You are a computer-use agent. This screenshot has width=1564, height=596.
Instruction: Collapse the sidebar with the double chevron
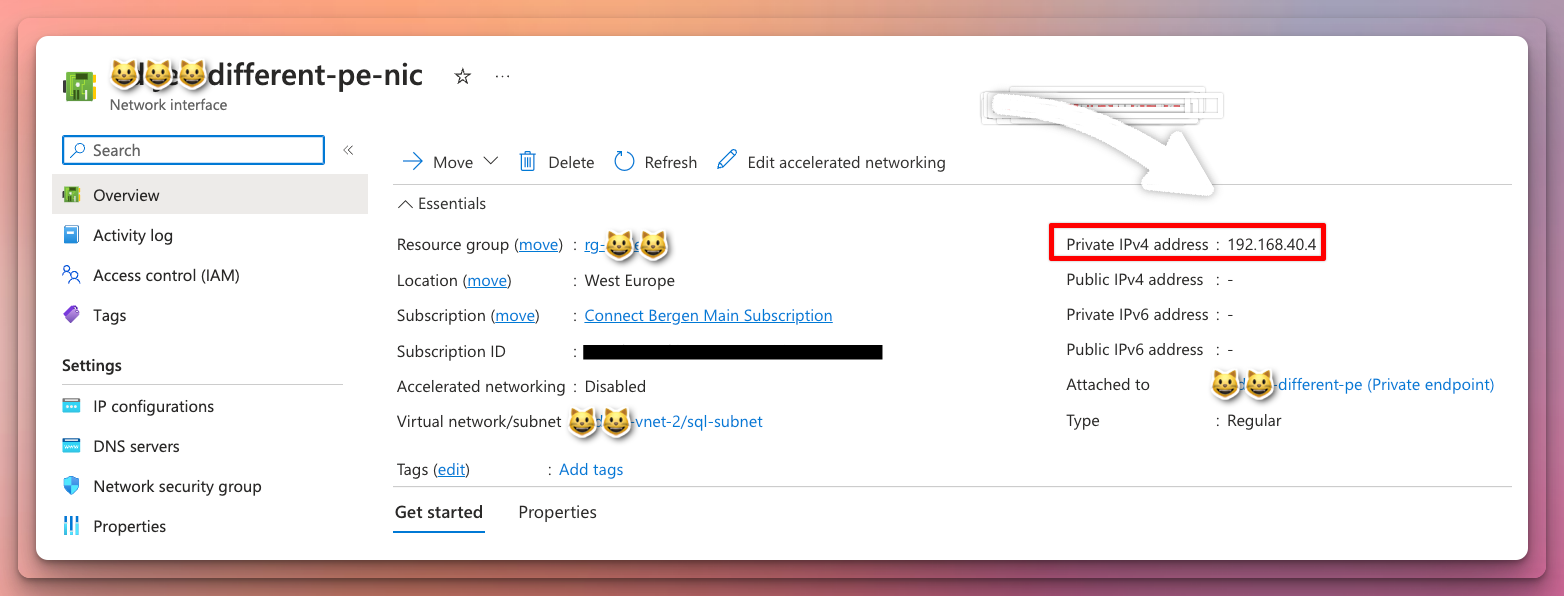click(348, 150)
